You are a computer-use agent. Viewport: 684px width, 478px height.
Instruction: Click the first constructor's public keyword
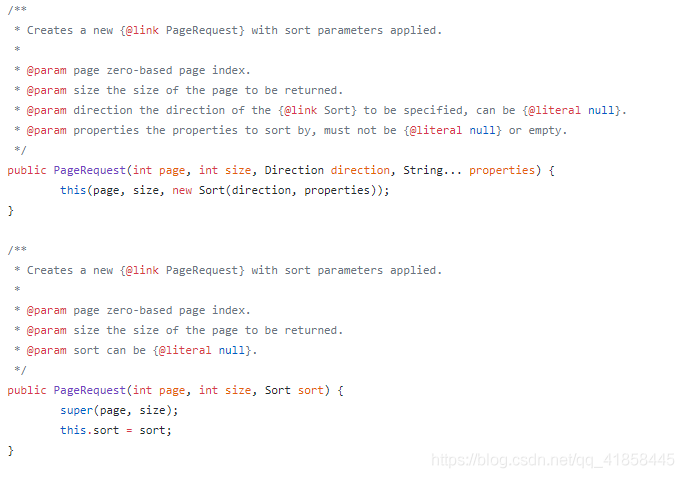[26, 170]
